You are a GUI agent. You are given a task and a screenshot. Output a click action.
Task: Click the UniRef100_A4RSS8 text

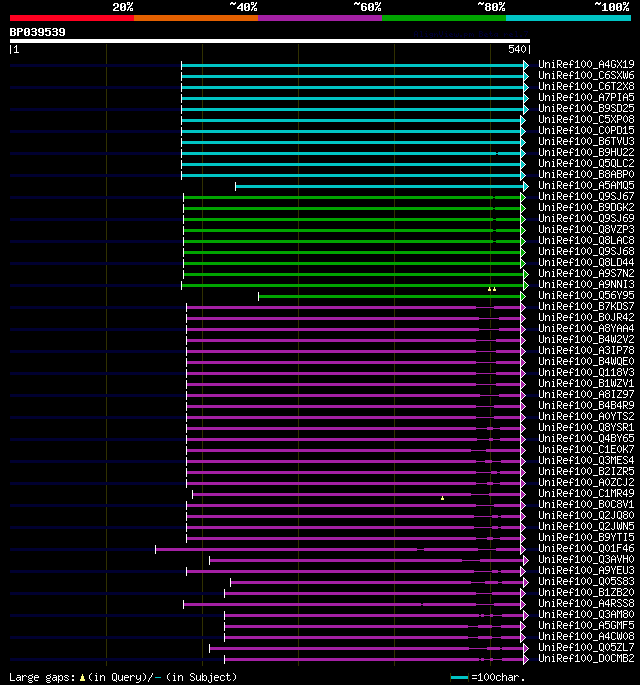(x=586, y=603)
